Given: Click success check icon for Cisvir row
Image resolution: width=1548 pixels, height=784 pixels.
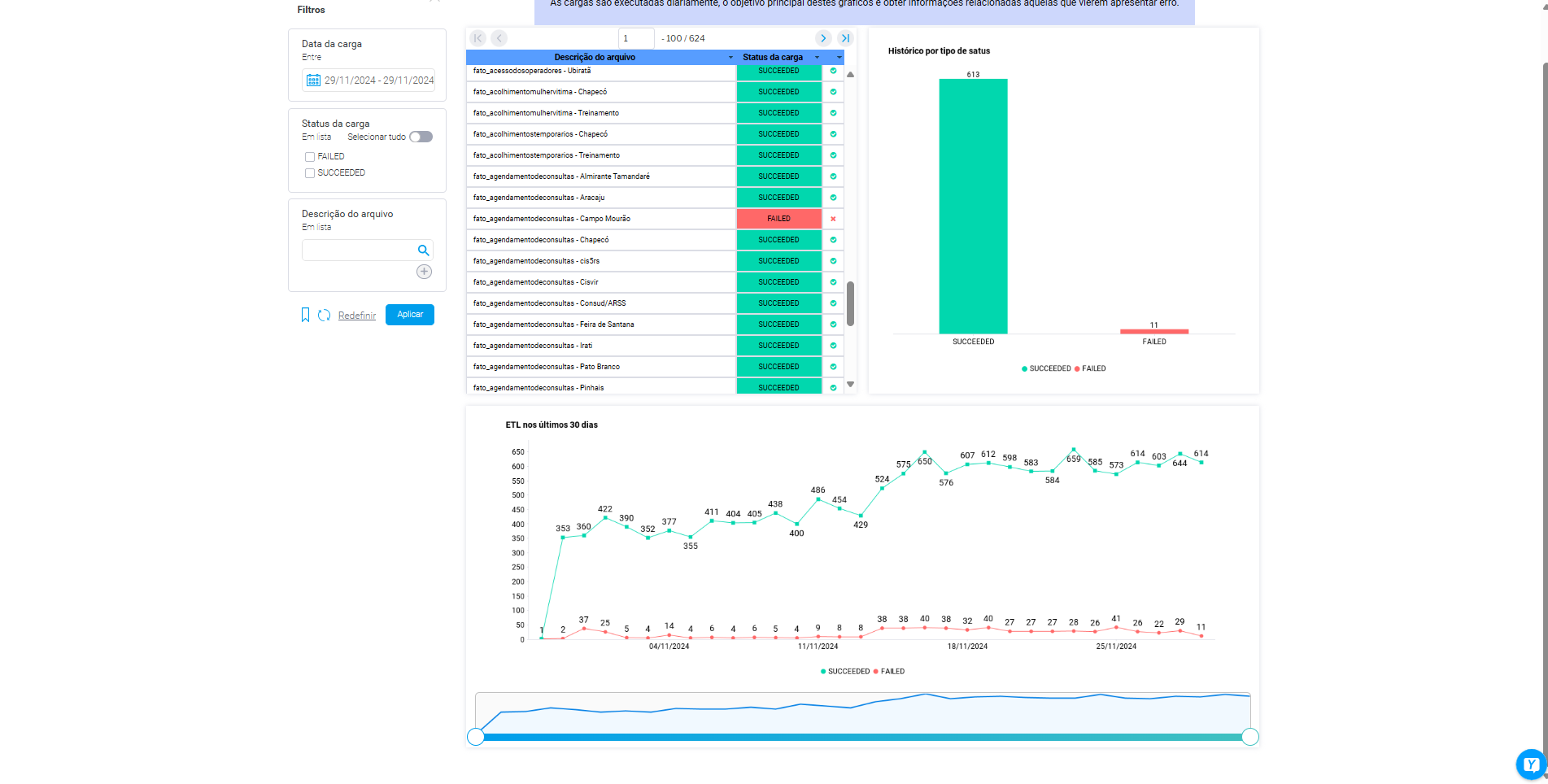Looking at the screenshot, I should click(833, 282).
